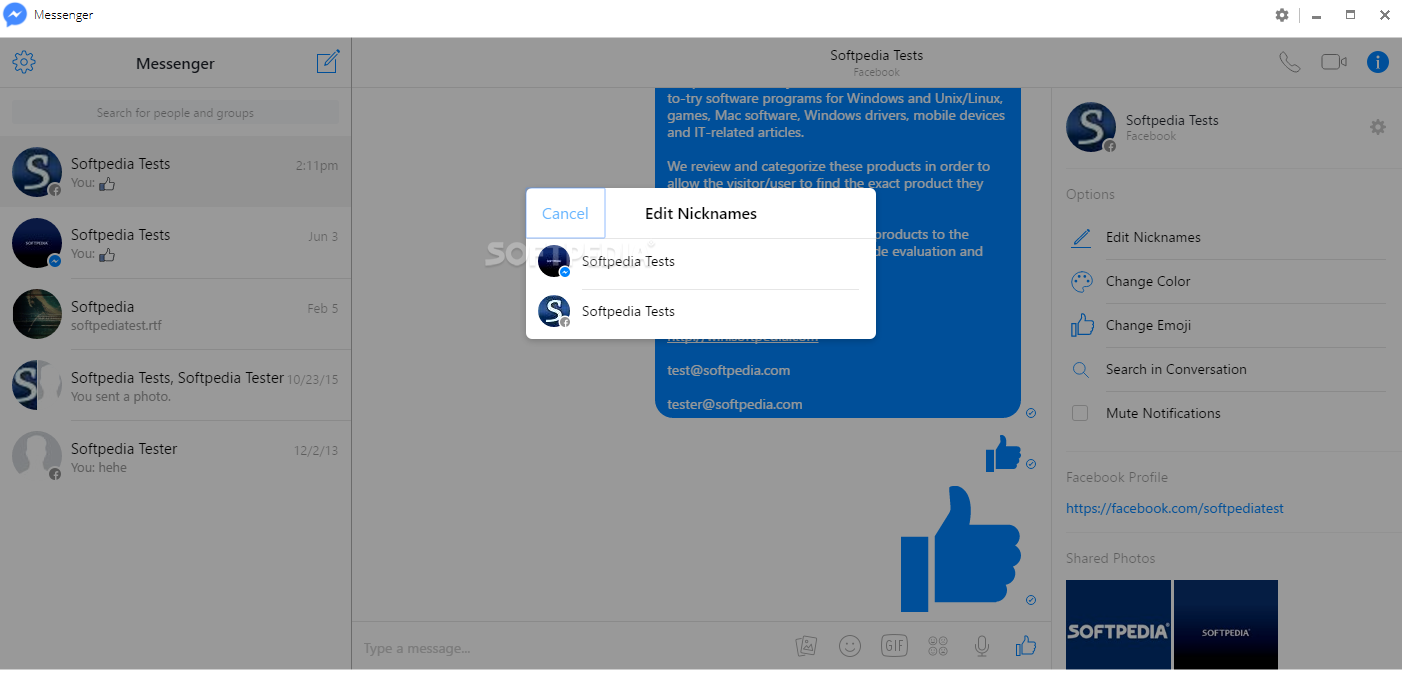The image size is (1402, 677).
Task: Open Search in Conversation option
Action: pos(1226,370)
